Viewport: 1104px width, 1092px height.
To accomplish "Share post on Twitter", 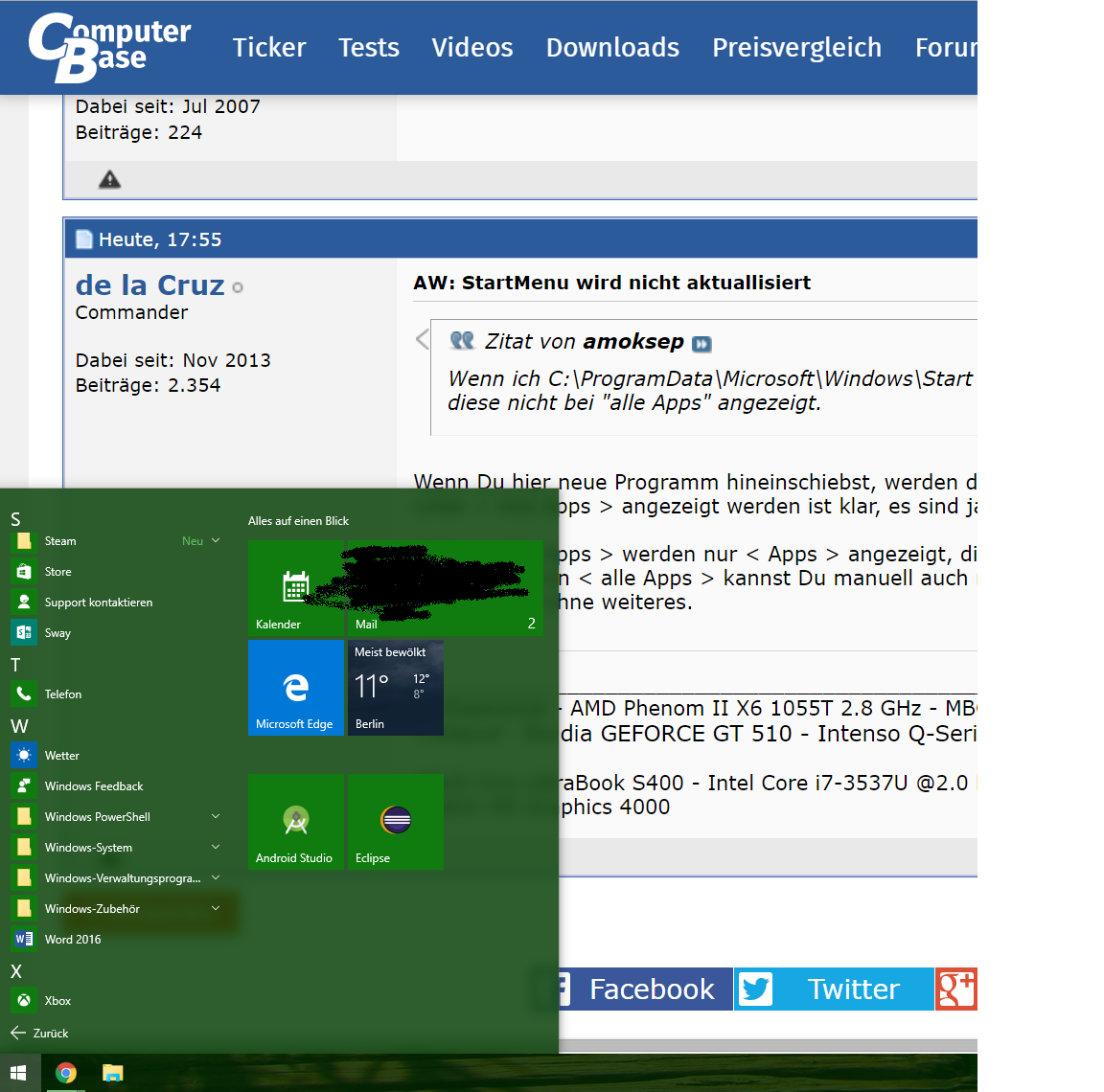I will 834,989.
